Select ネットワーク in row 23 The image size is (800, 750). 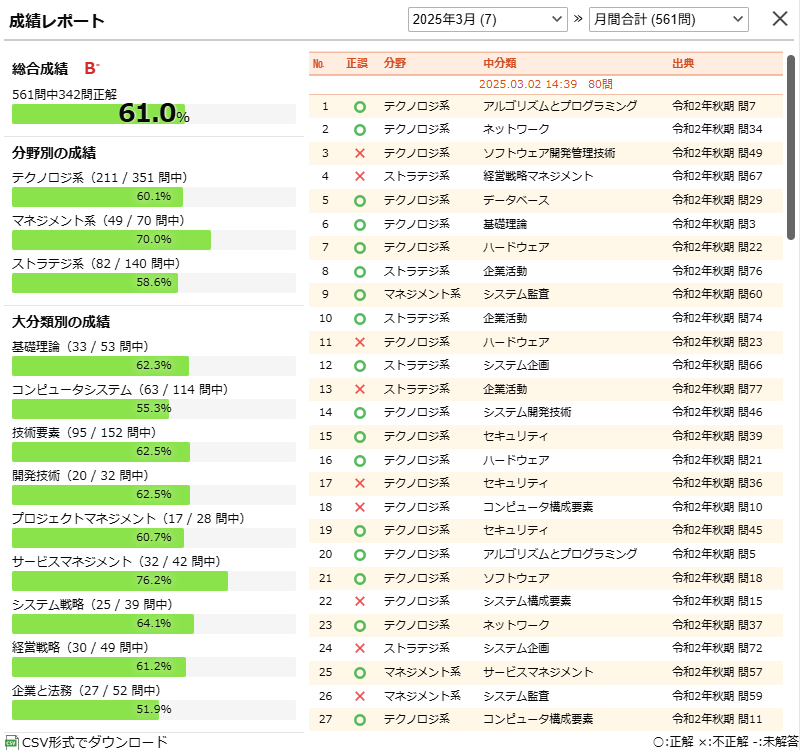516,625
